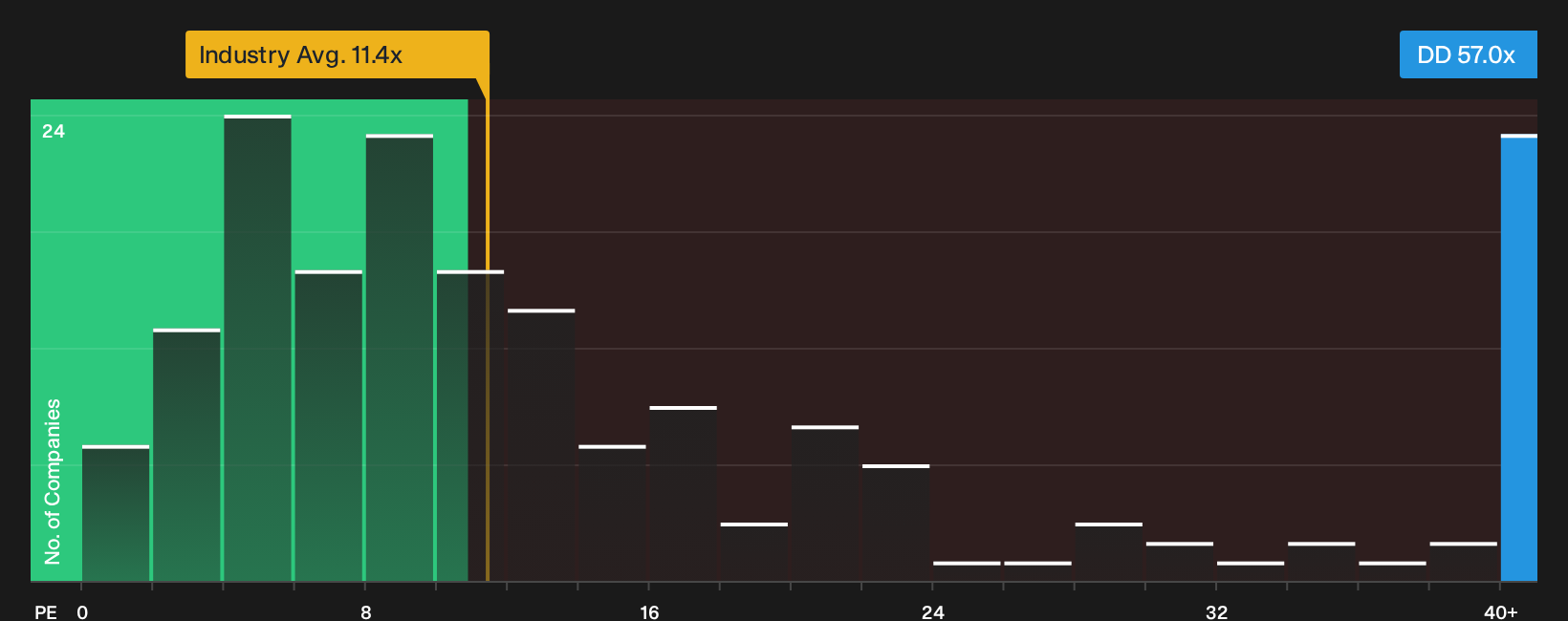Click the x-axis label '32'
Image resolution: width=1568 pixels, height=621 pixels.
(1216, 611)
